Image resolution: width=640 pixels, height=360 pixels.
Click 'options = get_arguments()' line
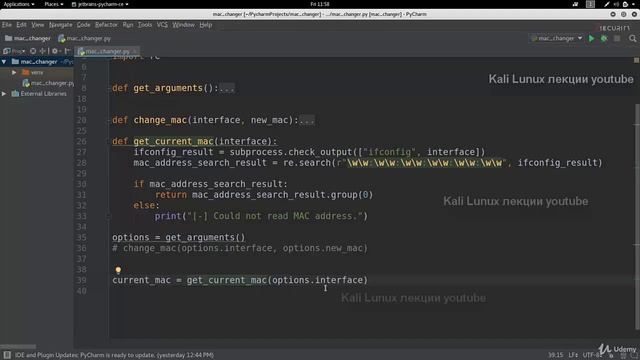pyautogui.click(x=179, y=237)
